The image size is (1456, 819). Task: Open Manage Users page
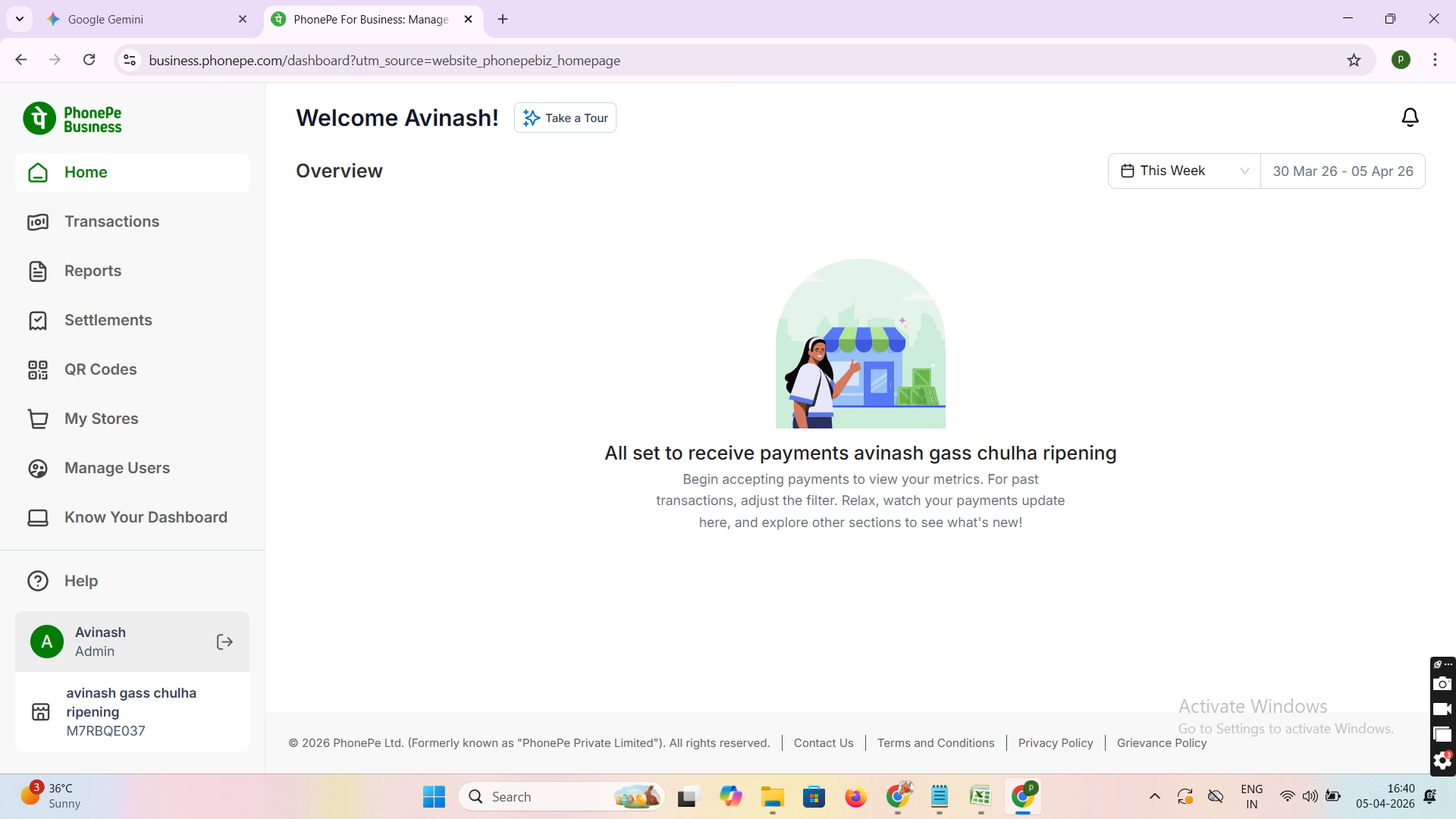[132, 468]
